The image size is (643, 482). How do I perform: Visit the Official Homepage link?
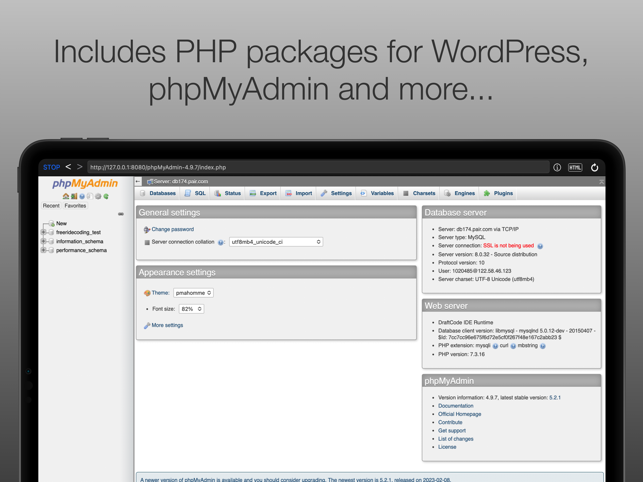coord(459,414)
